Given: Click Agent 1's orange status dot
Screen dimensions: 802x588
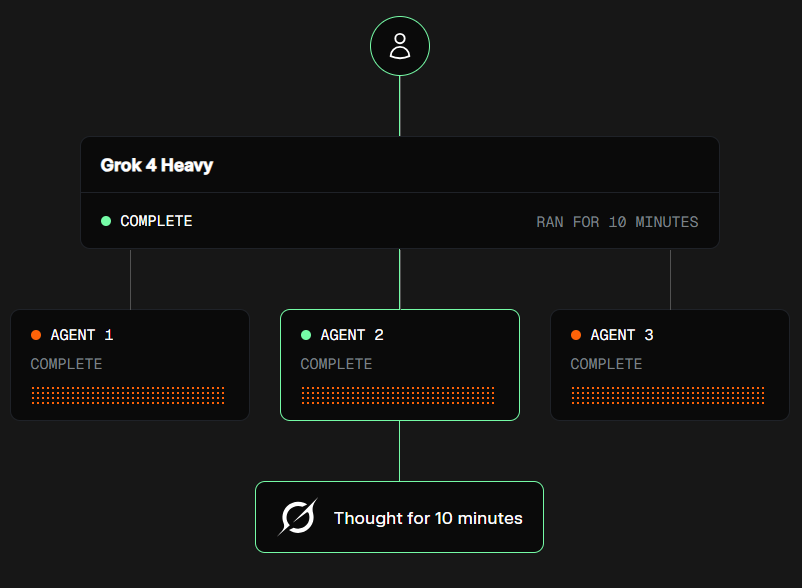Looking at the screenshot, I should pyautogui.click(x=36, y=335).
